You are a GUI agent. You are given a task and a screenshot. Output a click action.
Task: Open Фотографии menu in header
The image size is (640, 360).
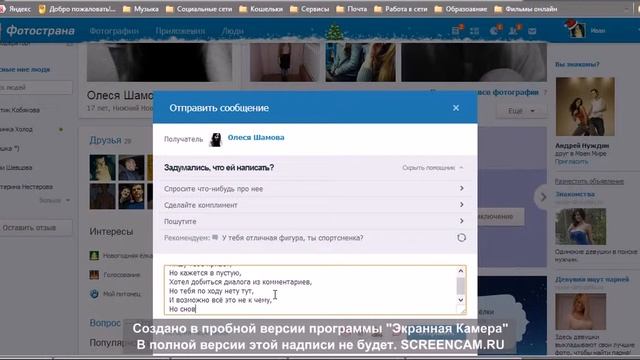point(114,31)
